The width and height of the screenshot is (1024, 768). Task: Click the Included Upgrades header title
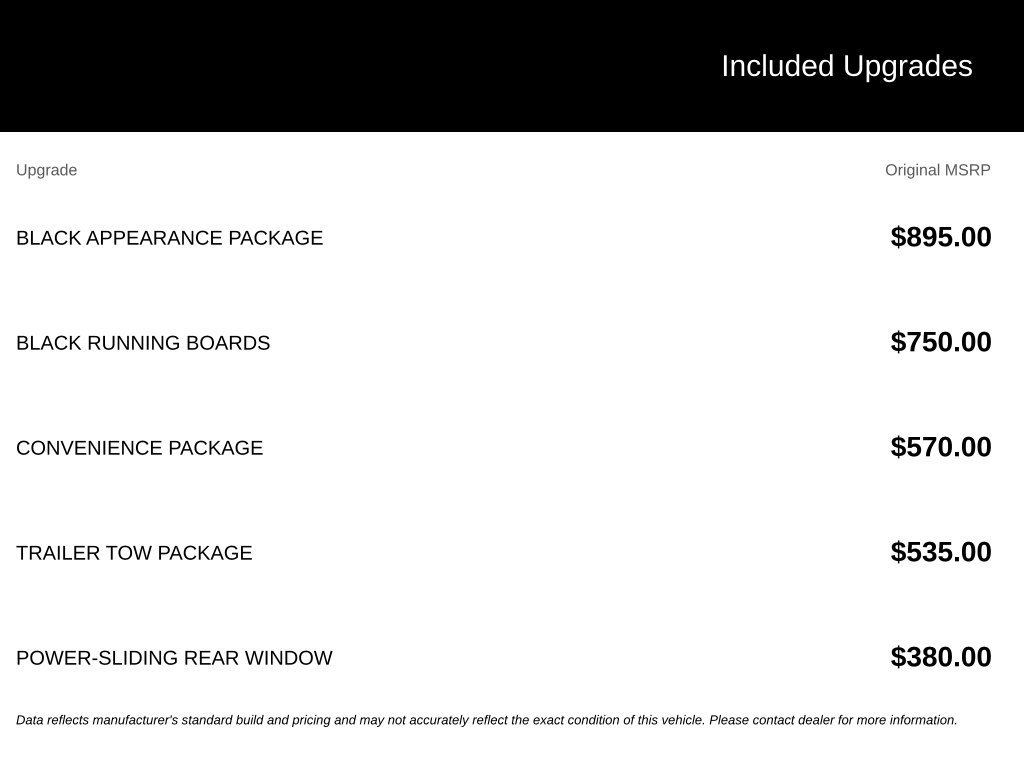(x=846, y=66)
